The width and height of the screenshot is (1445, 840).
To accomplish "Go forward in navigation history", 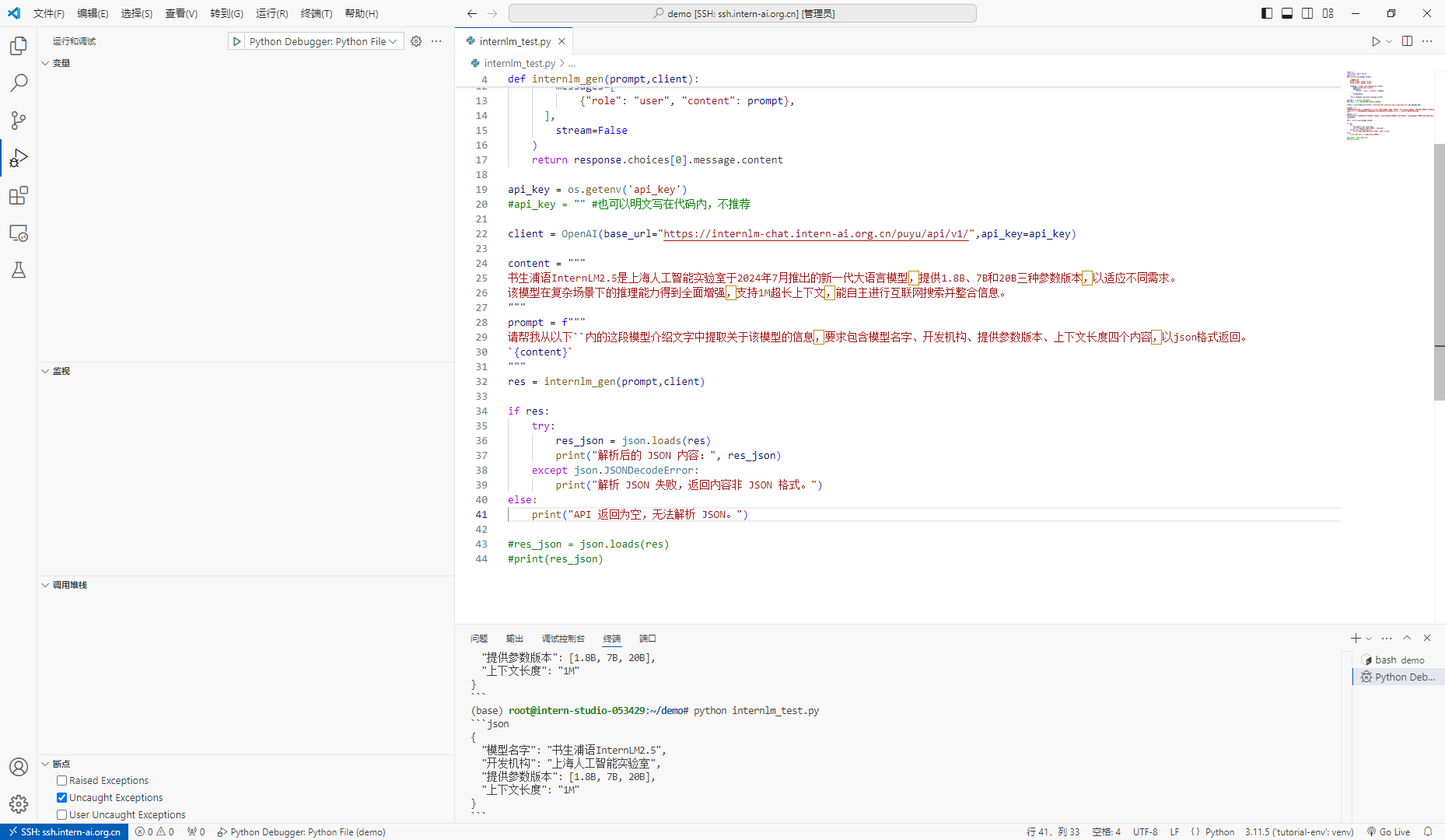I will click(492, 13).
